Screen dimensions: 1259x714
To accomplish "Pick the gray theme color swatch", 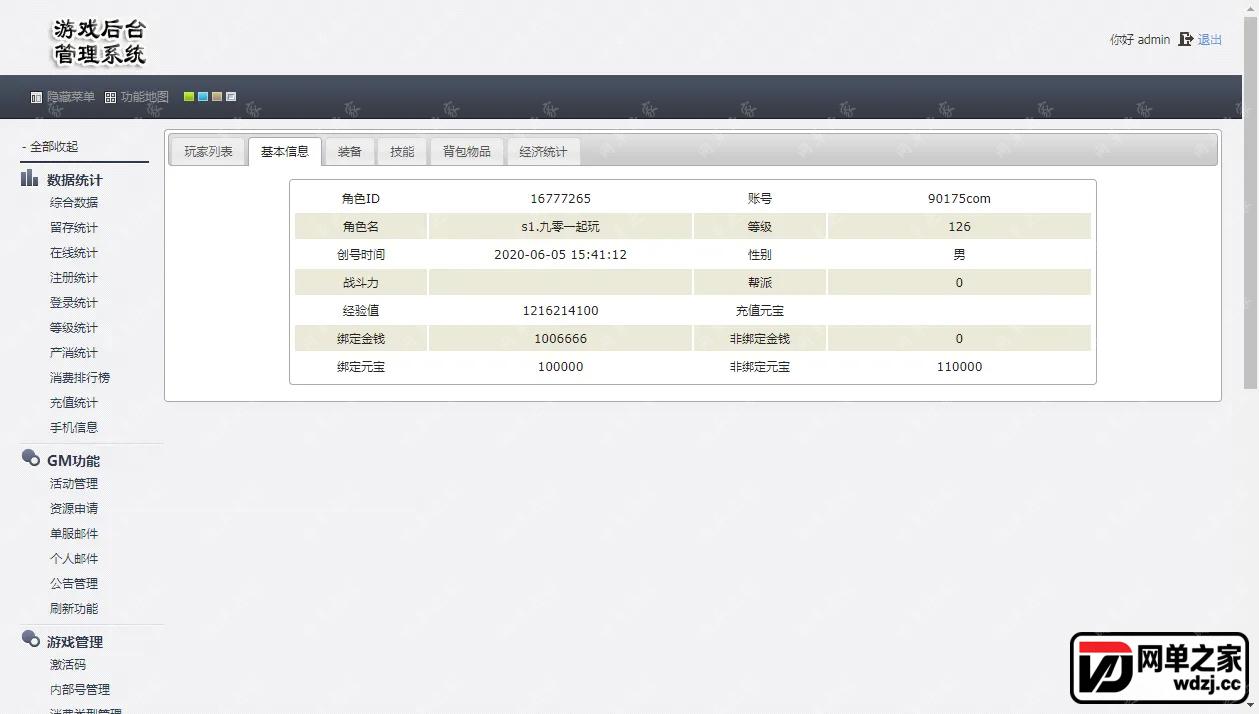I will pos(231,97).
